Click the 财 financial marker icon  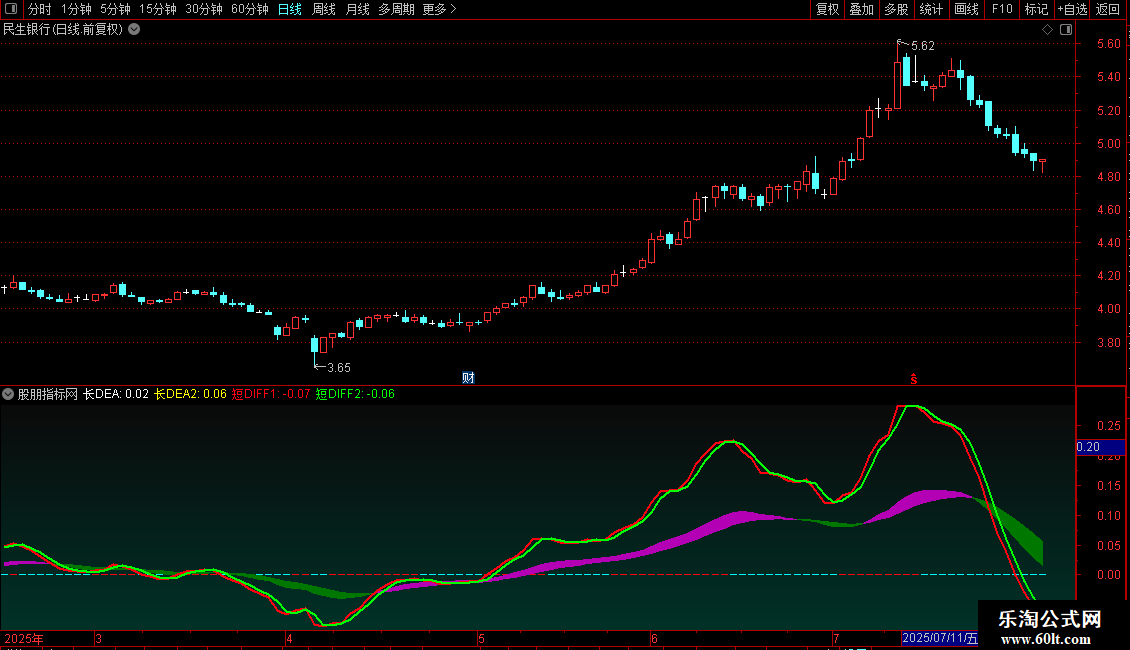coord(468,378)
